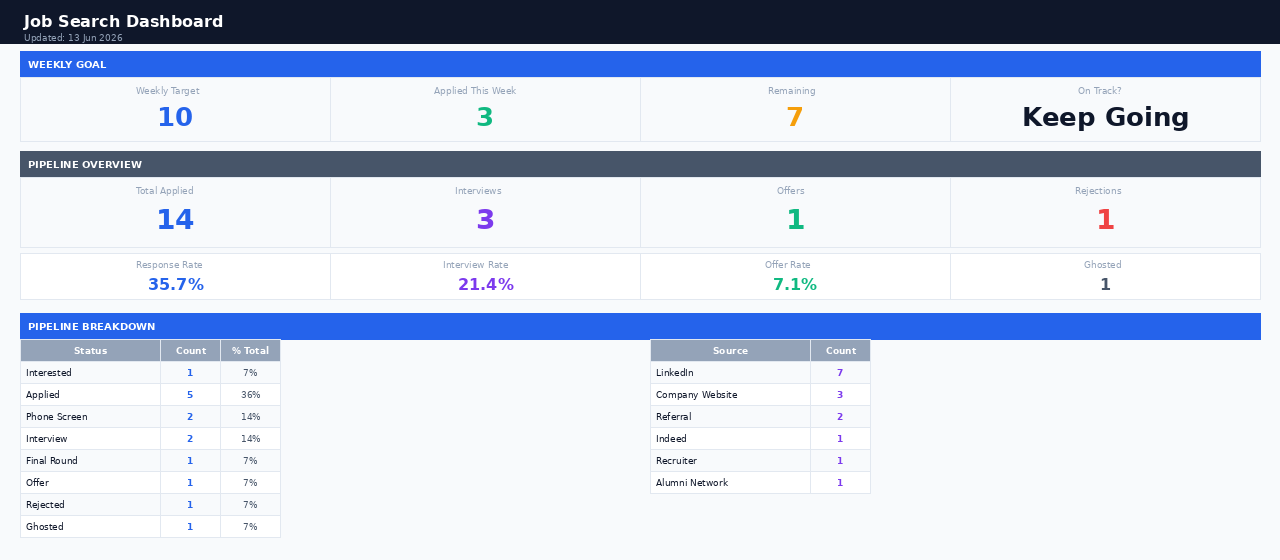The image size is (1280, 560).
Task: Click the Applied This Week value 3
Action: tap(485, 118)
